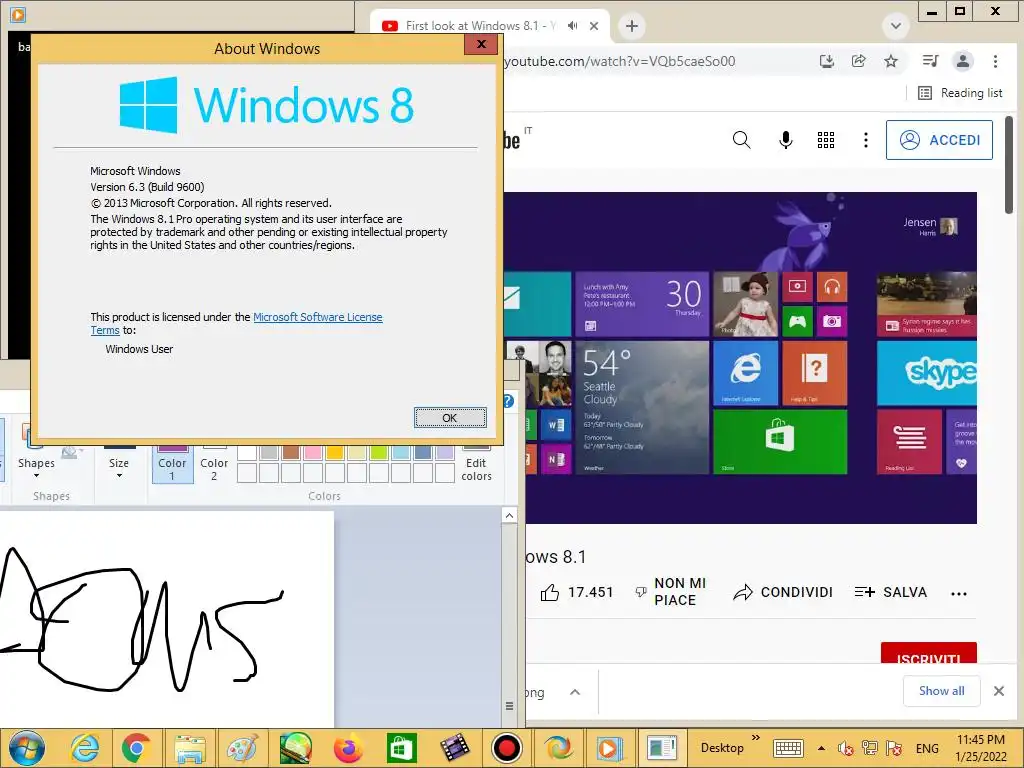Expand the downloaded file options chevron
The image size is (1024, 768).
coord(575,692)
